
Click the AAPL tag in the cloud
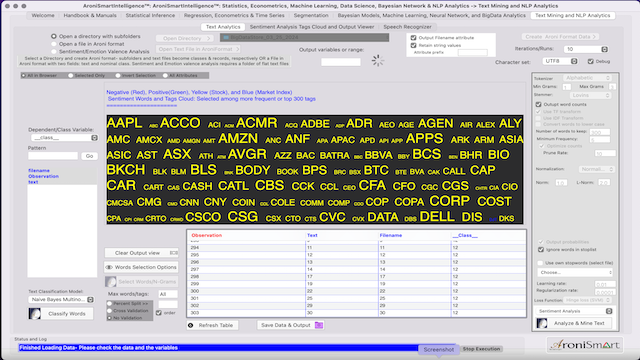coord(124,123)
